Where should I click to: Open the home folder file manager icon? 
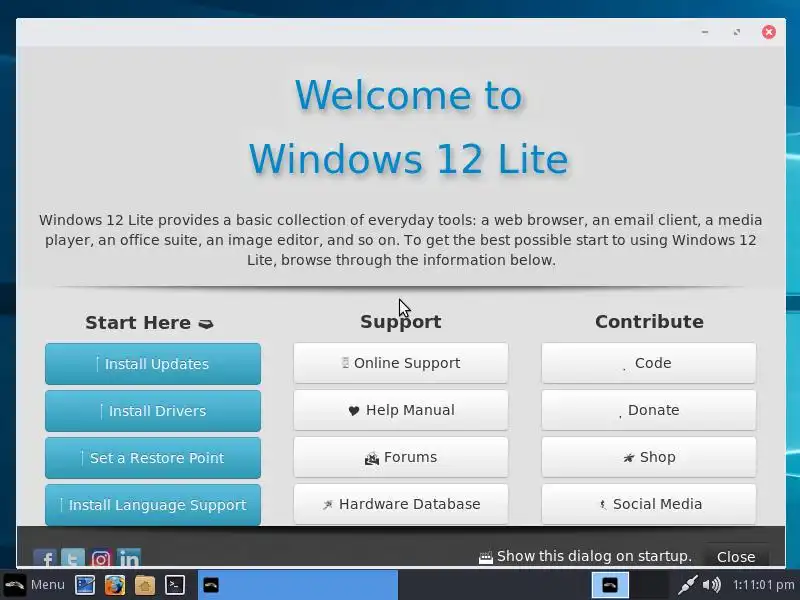(x=145, y=585)
